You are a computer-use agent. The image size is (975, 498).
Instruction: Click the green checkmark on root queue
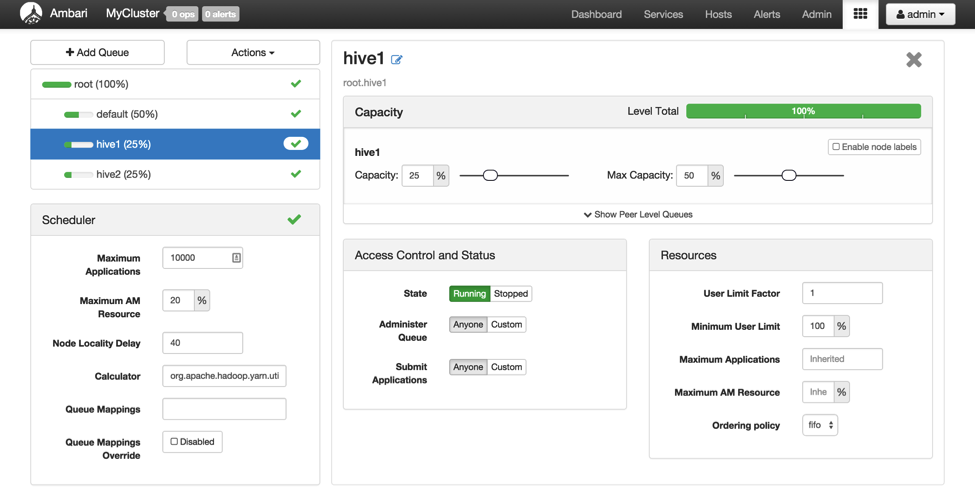point(296,84)
